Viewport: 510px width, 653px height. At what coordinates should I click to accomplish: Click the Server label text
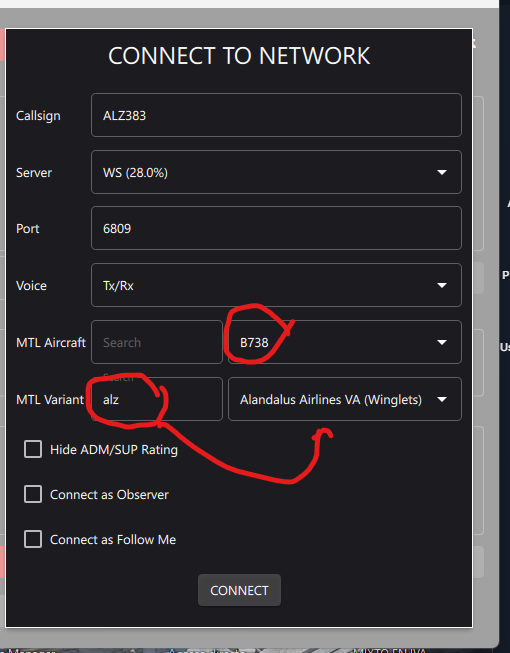click(34, 172)
